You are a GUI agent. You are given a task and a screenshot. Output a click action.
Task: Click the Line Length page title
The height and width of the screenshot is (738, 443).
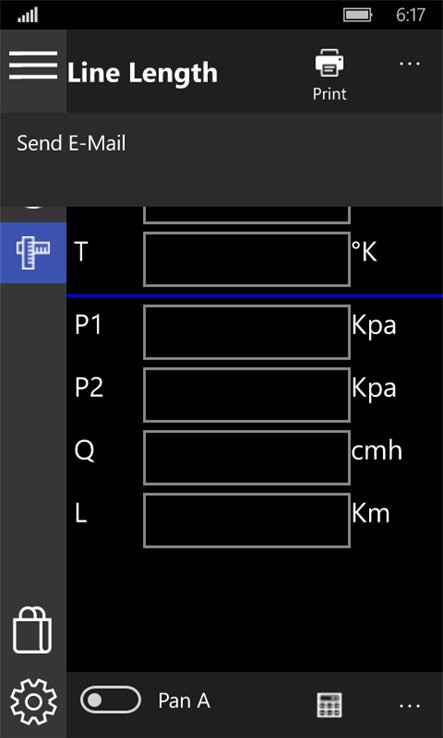point(142,73)
